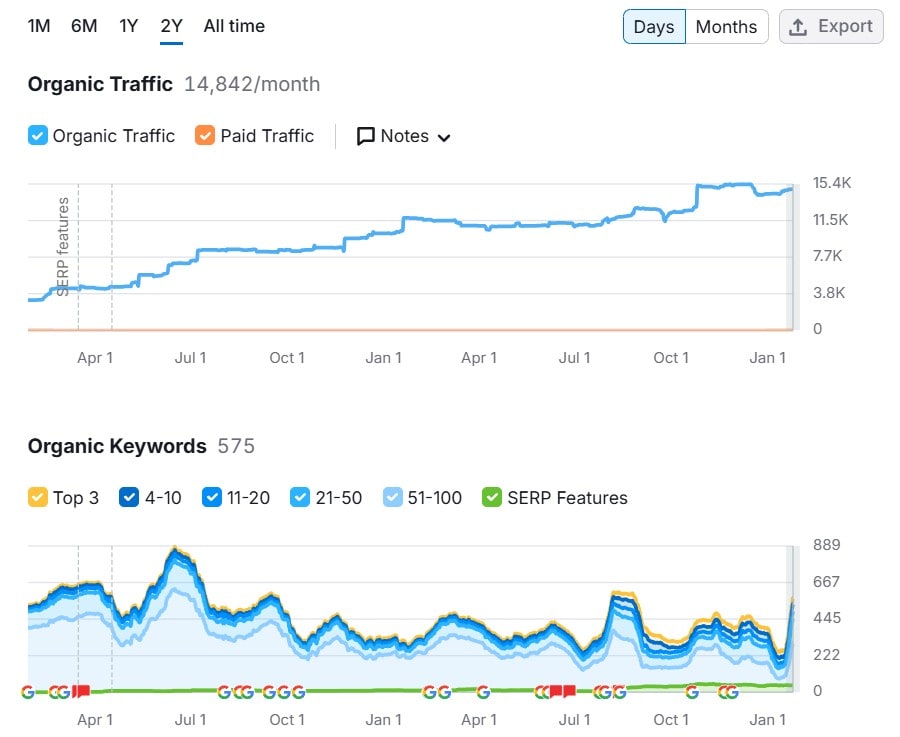Click the Days granularity button
The image size is (900, 737).
click(654, 27)
